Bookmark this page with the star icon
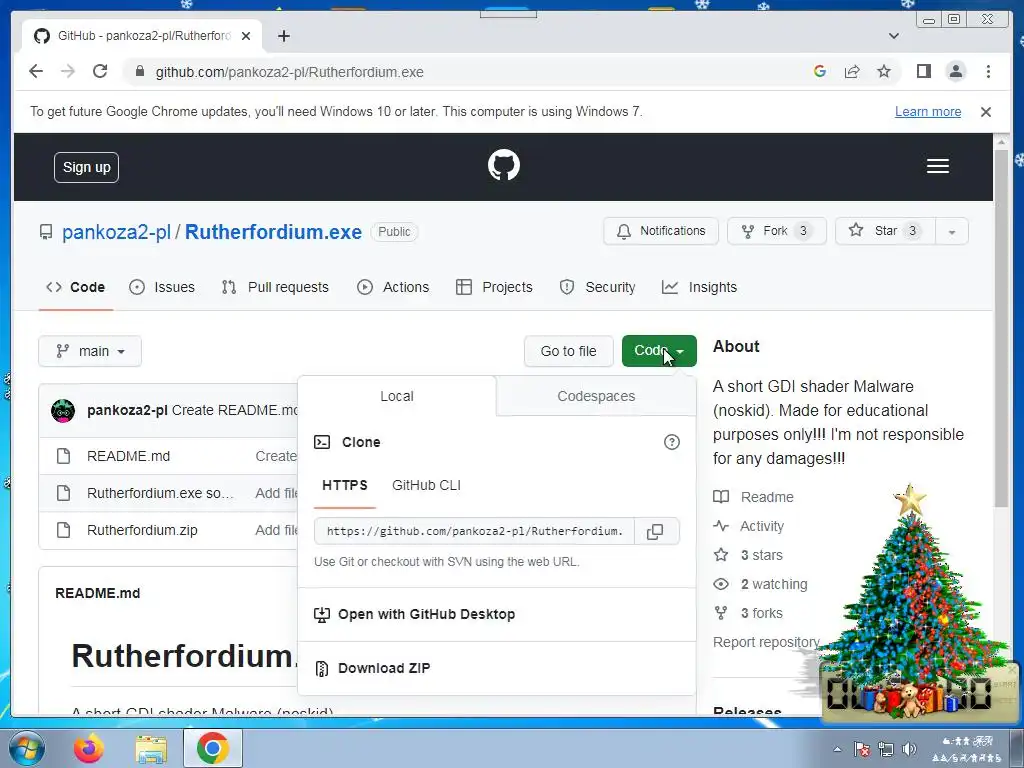This screenshot has width=1024, height=768. [x=884, y=71]
